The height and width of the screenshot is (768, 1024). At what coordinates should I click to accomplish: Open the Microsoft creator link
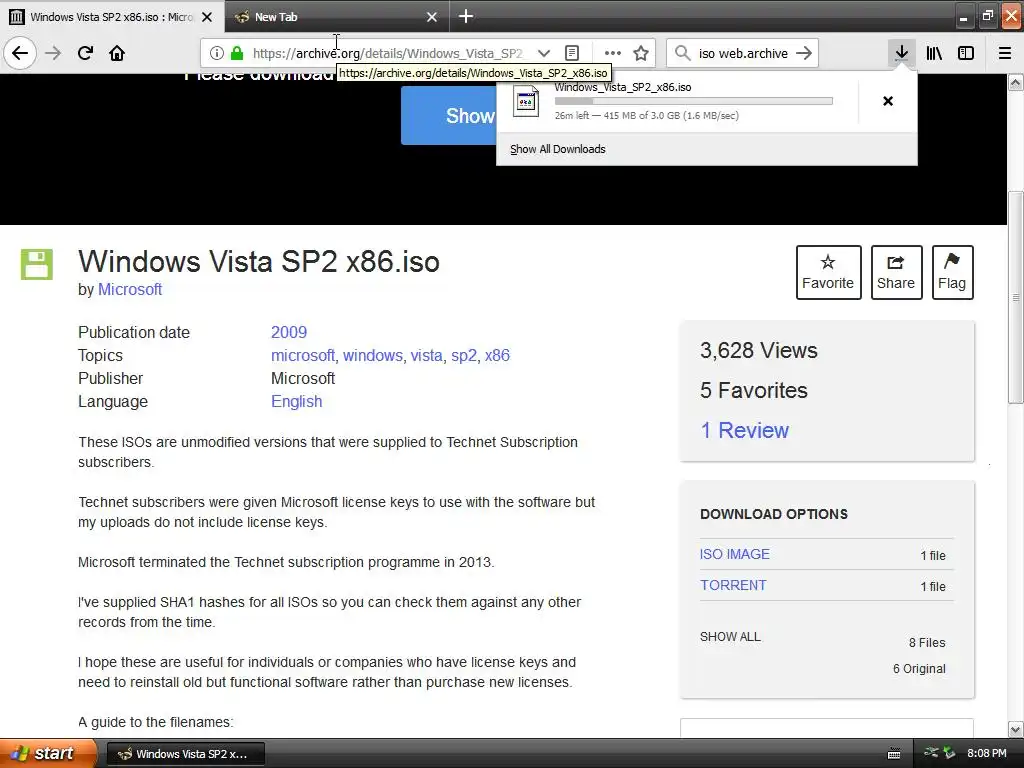coord(130,289)
